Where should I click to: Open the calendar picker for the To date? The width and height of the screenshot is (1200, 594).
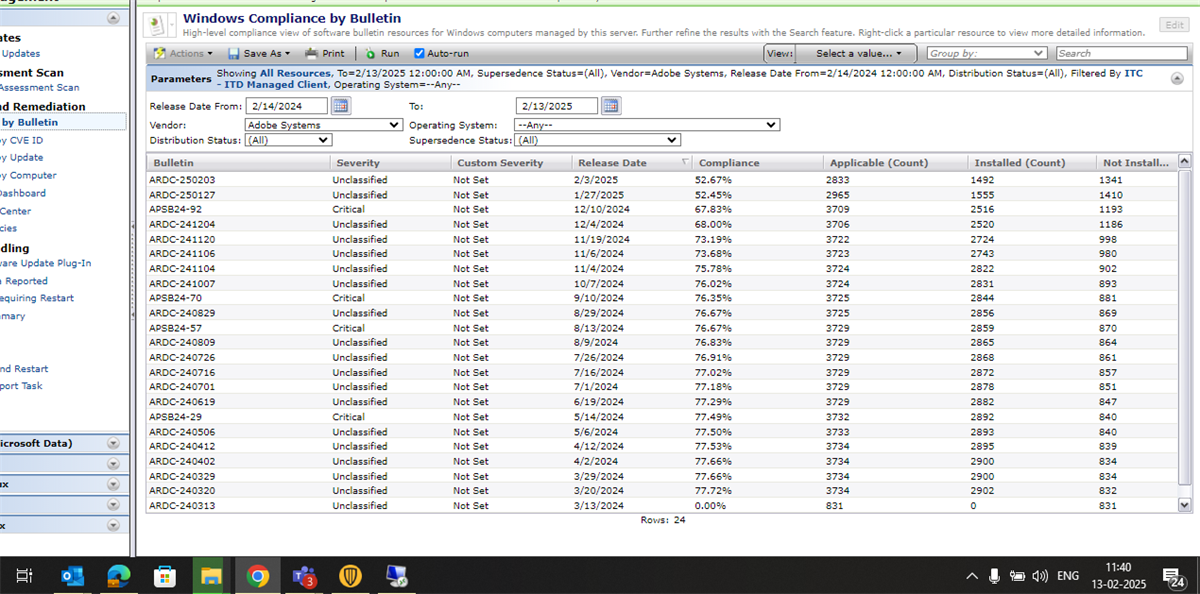coord(610,106)
